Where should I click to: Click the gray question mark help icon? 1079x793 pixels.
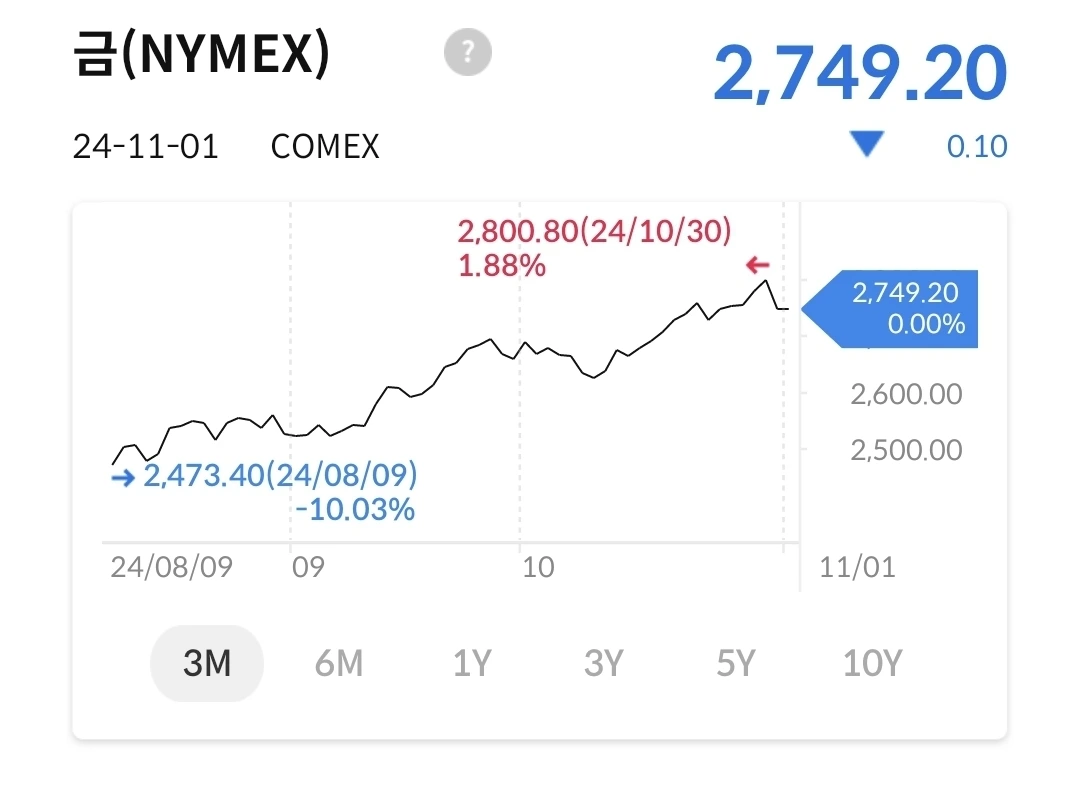click(468, 52)
